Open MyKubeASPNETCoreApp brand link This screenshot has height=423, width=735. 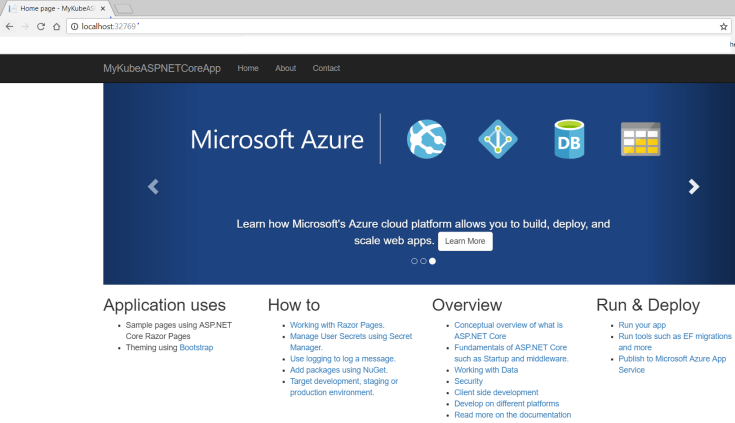(x=162, y=68)
